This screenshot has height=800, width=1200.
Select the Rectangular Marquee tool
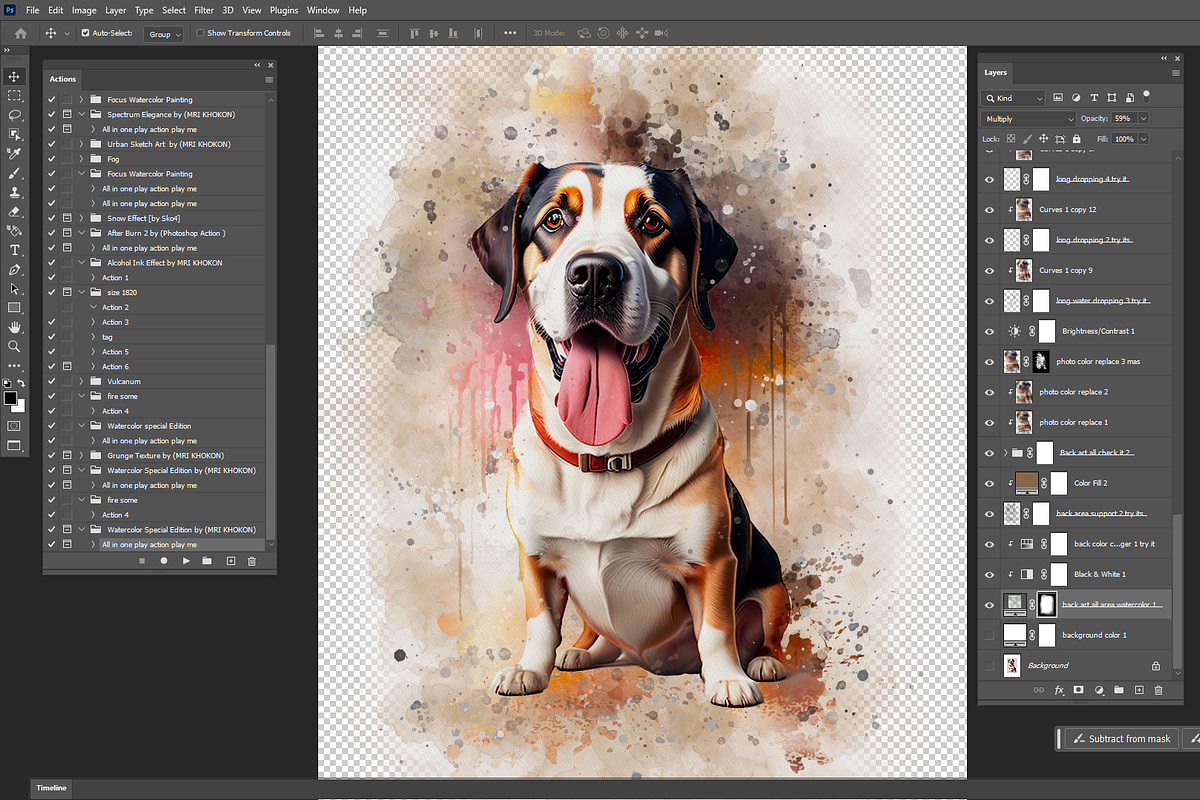point(14,96)
